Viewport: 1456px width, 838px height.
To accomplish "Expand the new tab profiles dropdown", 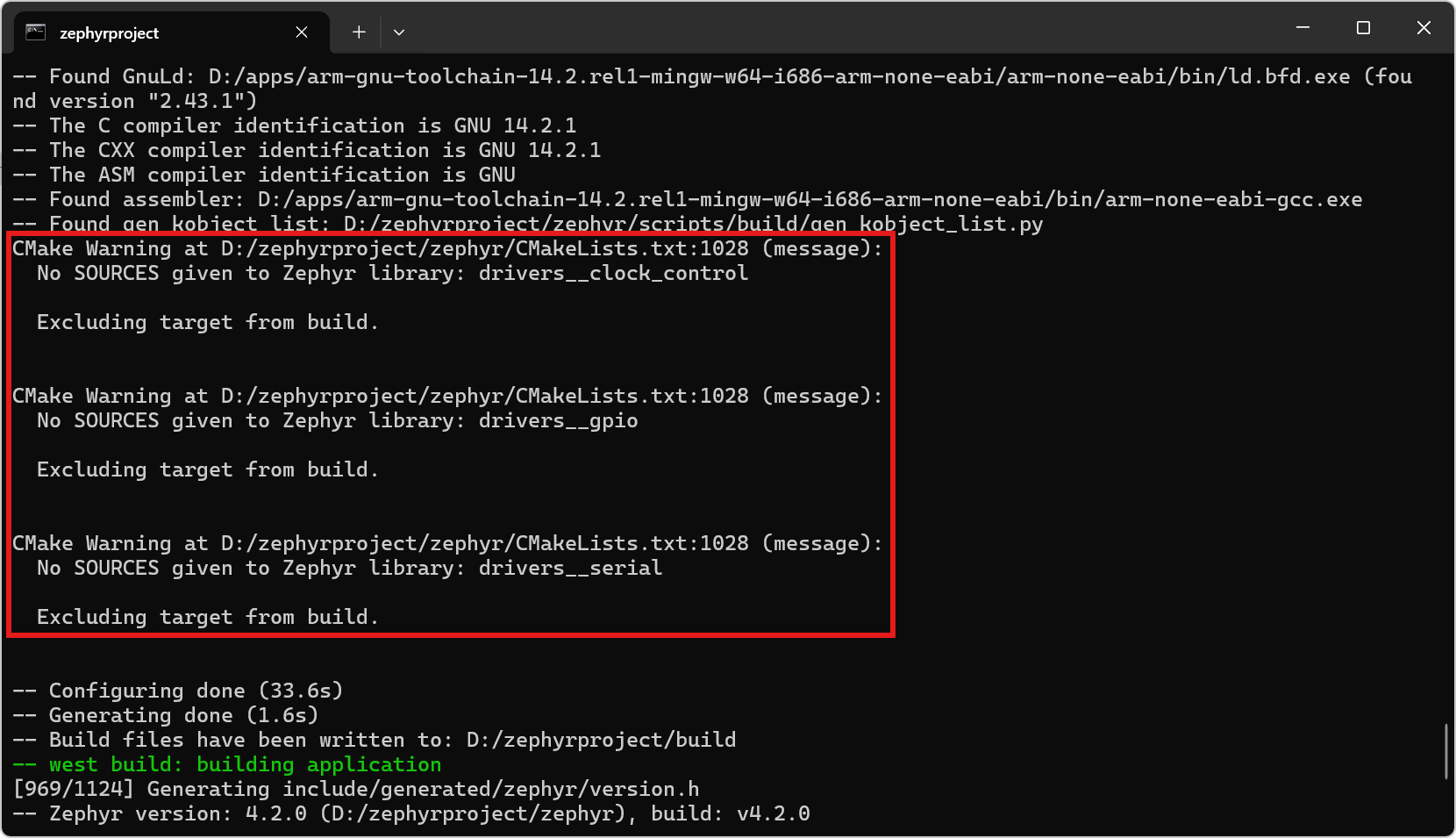I will (x=399, y=32).
